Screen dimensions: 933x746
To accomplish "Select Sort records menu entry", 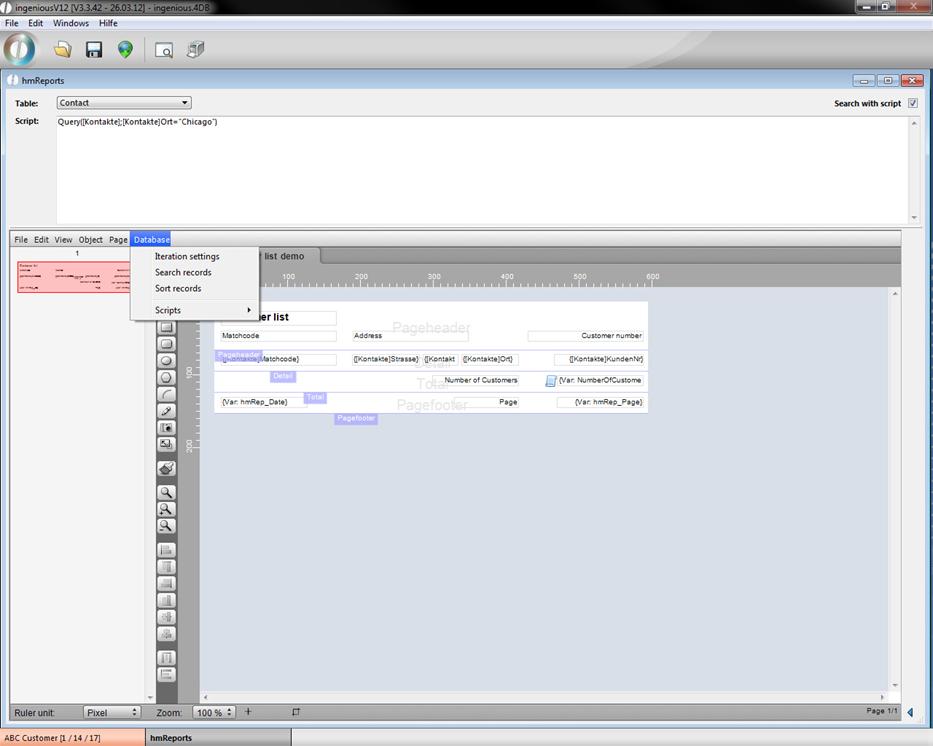I will [x=178, y=288].
